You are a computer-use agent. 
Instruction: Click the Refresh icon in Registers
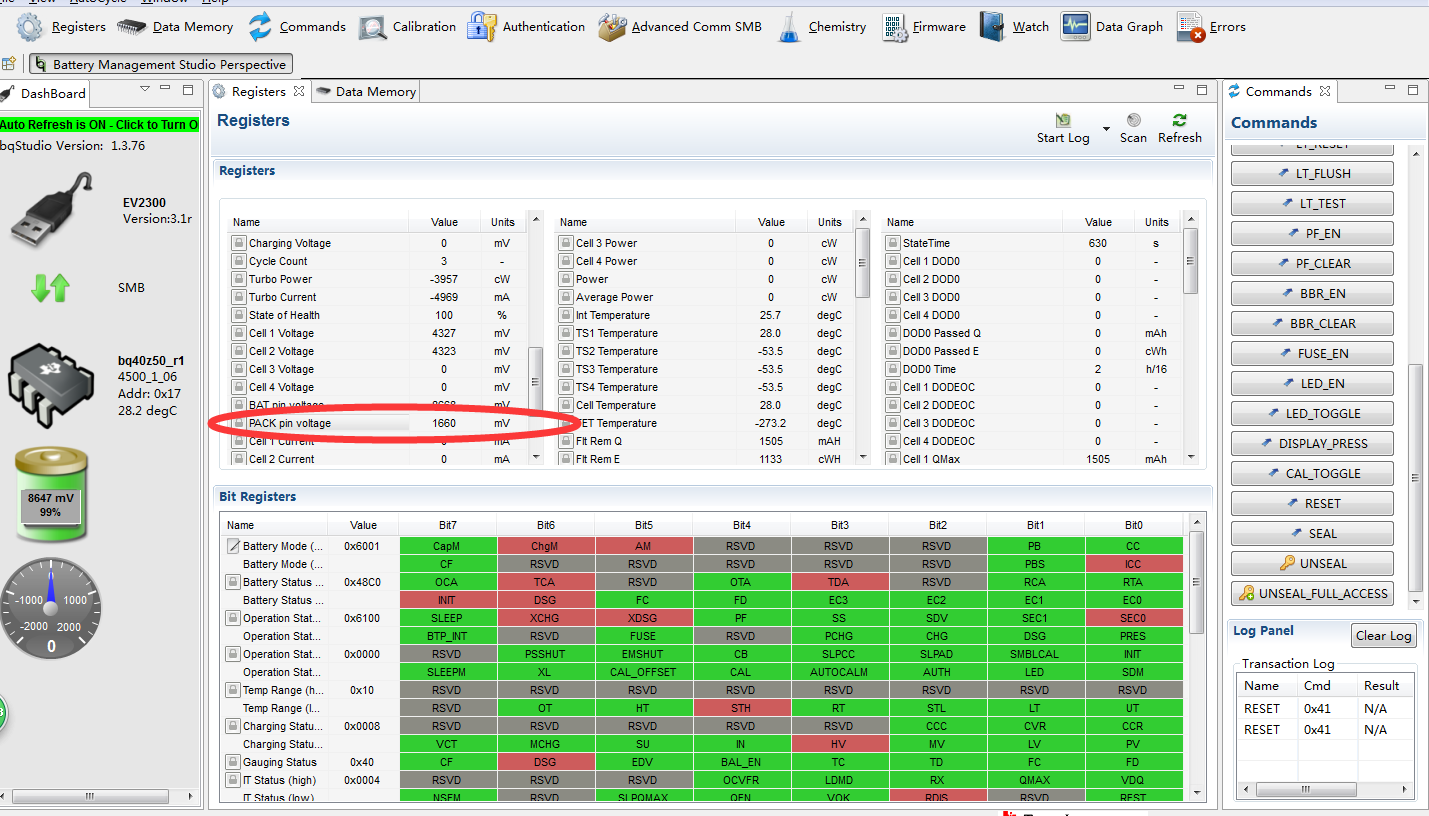pos(1180,121)
